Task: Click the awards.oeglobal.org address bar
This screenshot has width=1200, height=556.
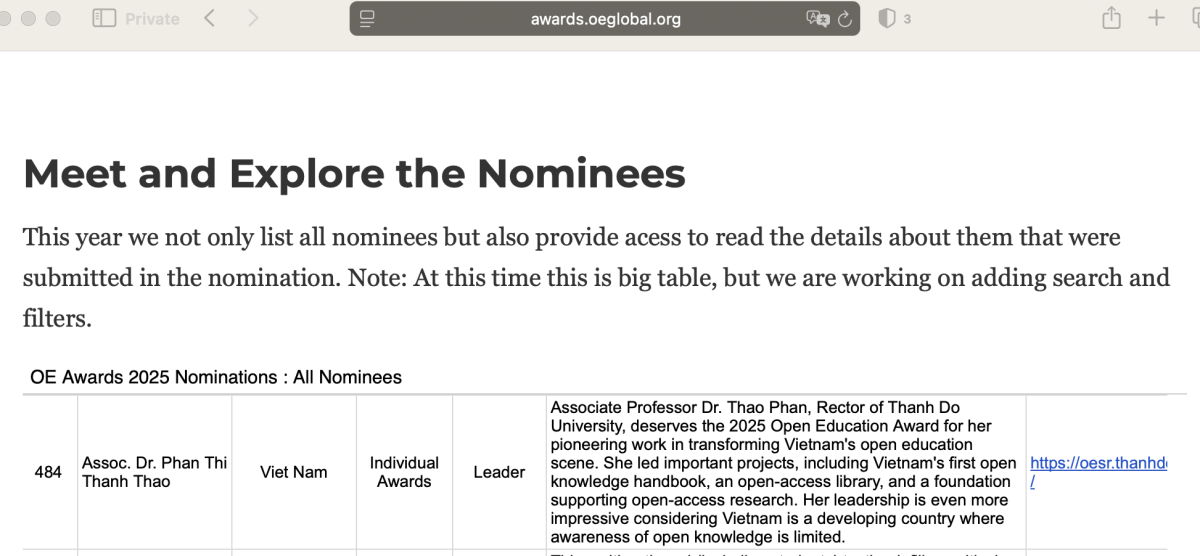Action: click(606, 19)
